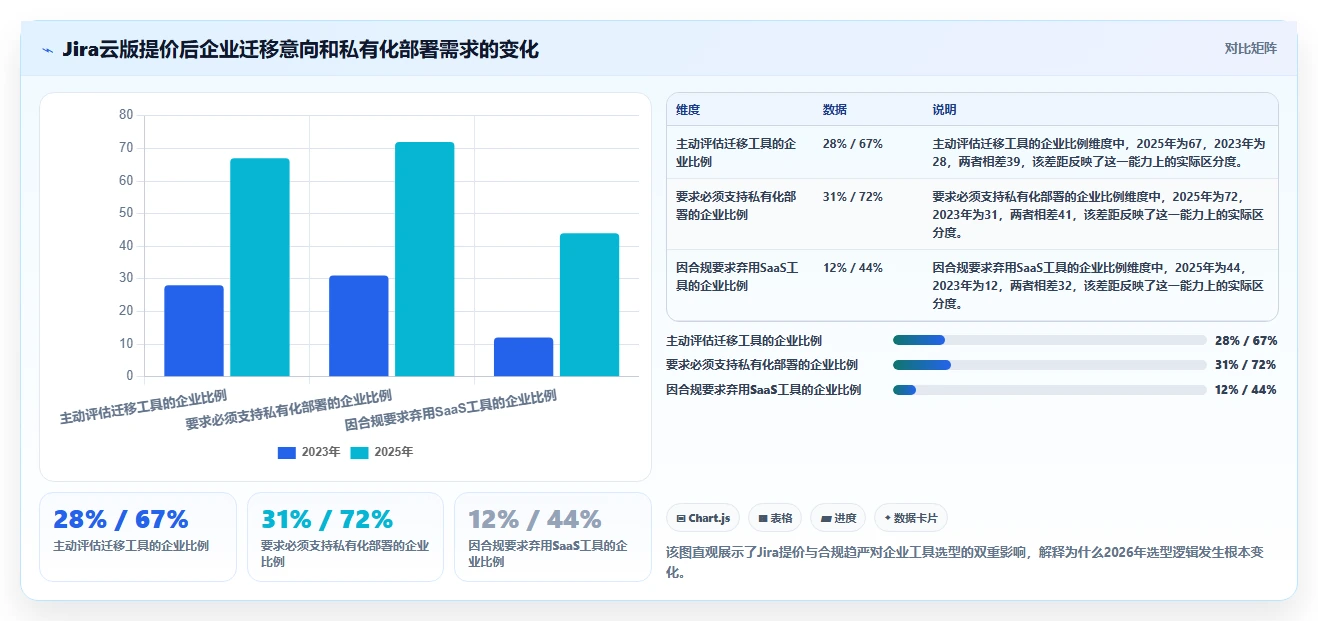Click progress value 12% / 44% at right

click(1246, 390)
